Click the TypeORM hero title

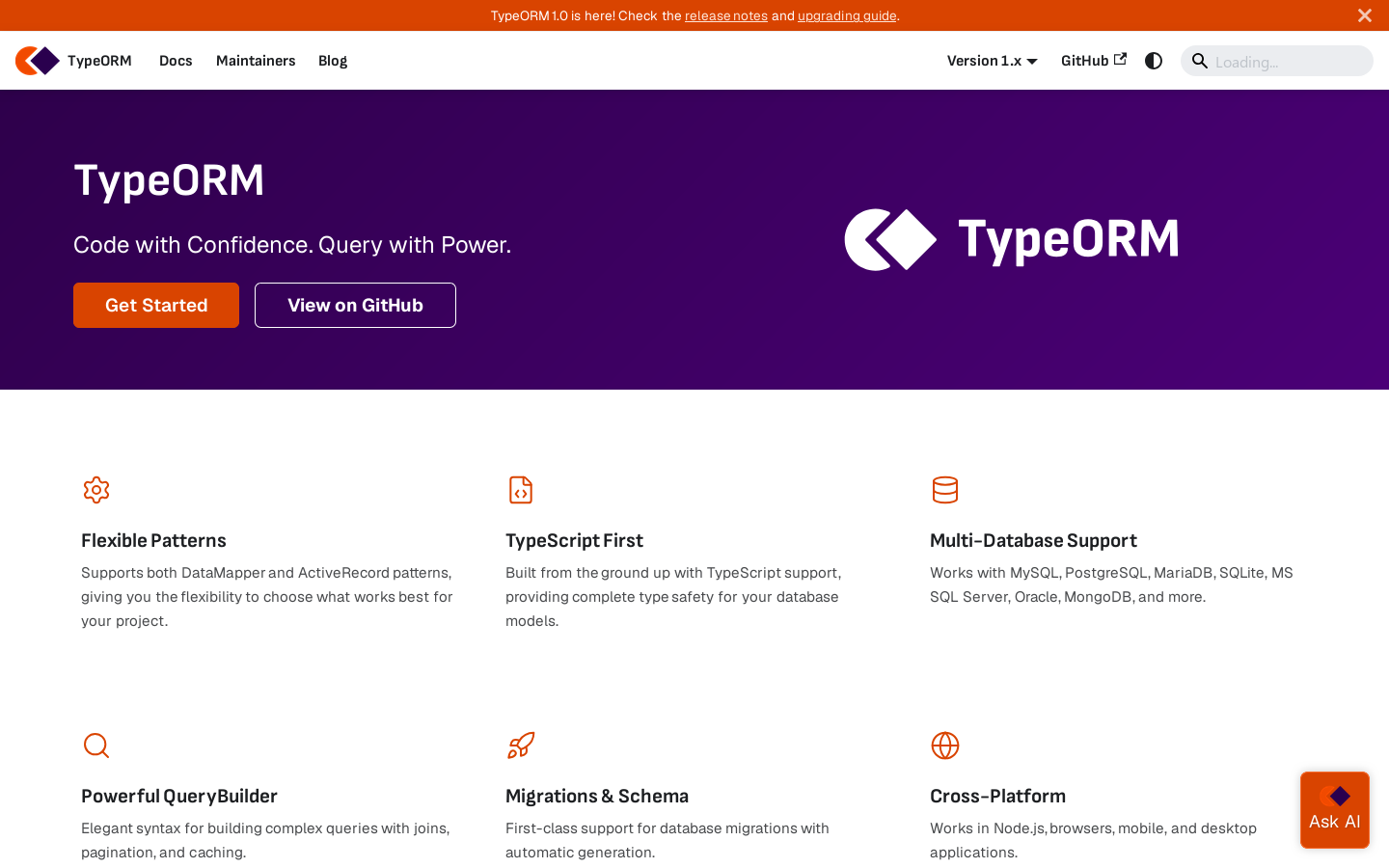coord(169,180)
